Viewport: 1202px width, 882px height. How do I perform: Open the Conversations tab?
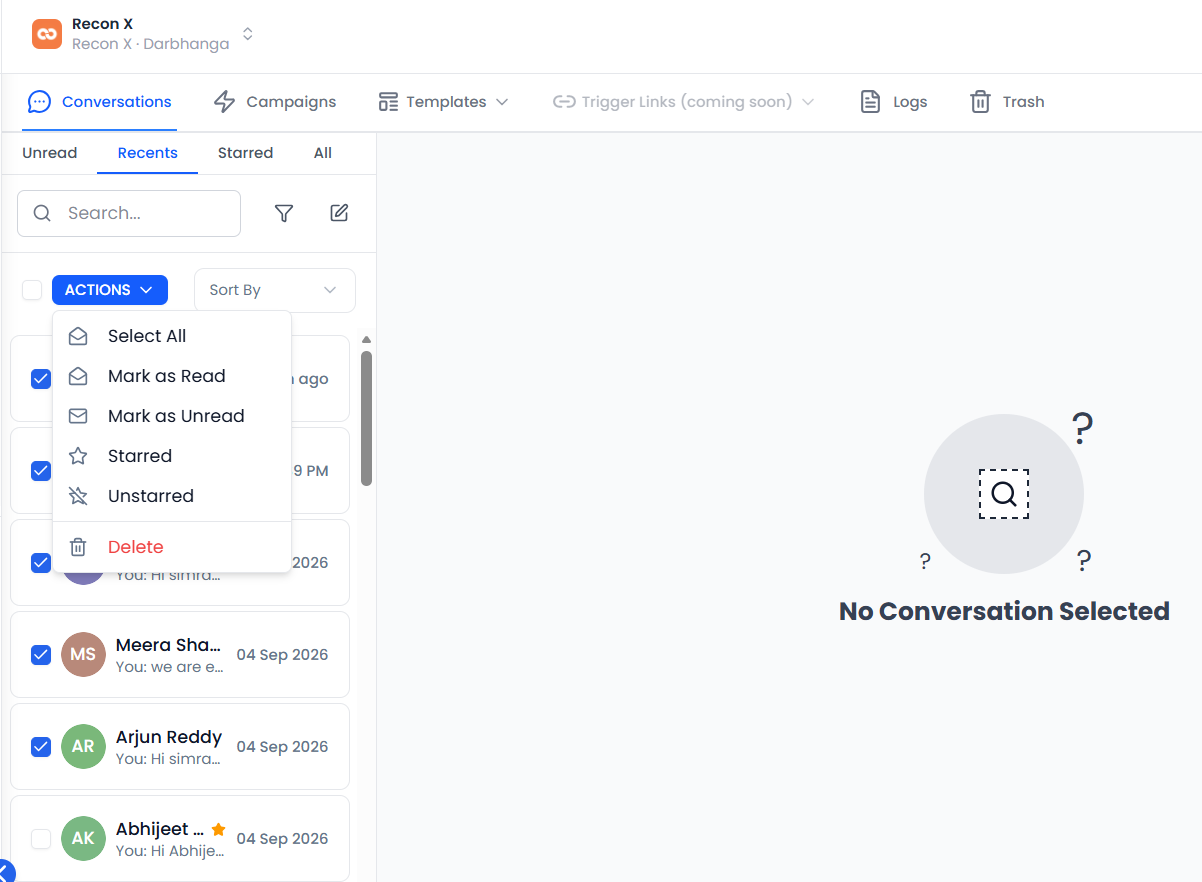click(x=99, y=102)
